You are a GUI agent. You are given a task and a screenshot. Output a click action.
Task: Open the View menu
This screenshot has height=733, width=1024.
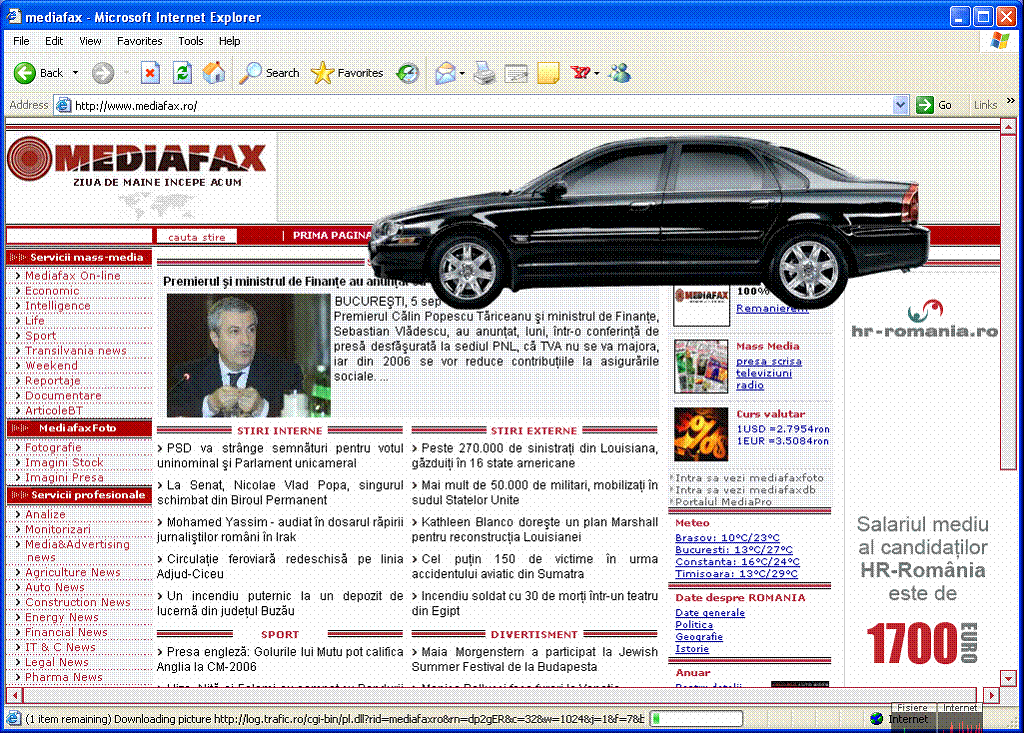(90, 41)
